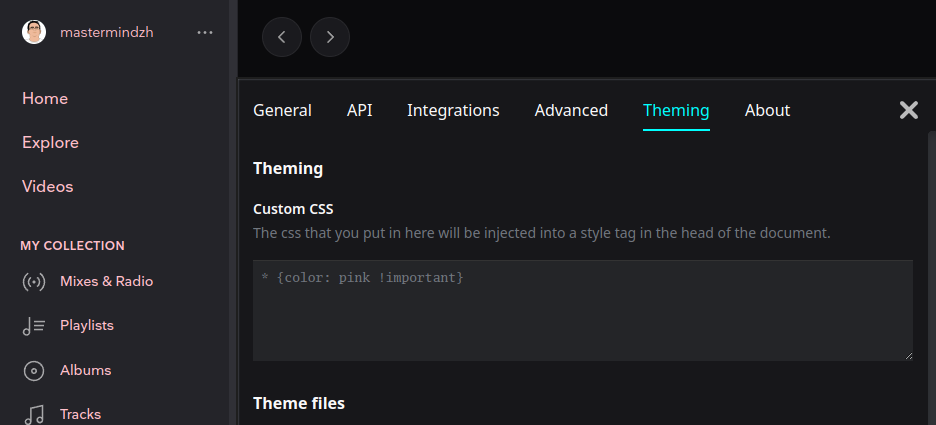936x425 pixels.
Task: Open the Explore page
Action: (50, 142)
